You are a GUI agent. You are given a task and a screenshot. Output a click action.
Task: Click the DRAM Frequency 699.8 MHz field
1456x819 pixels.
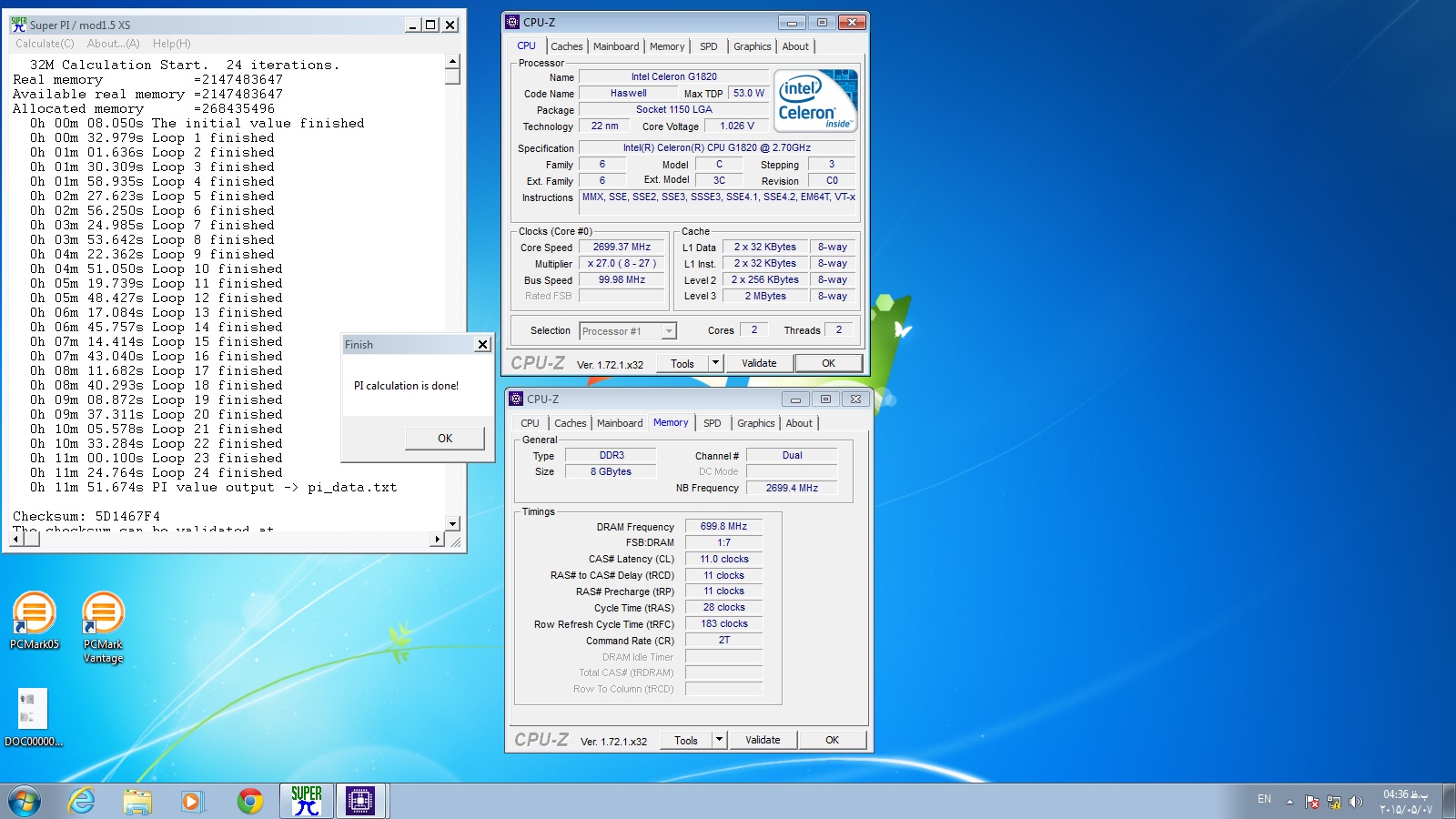[x=723, y=526]
